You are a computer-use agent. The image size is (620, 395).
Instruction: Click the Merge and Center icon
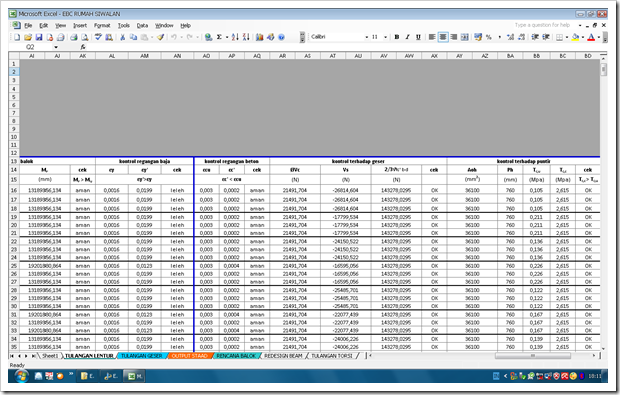[465, 37]
